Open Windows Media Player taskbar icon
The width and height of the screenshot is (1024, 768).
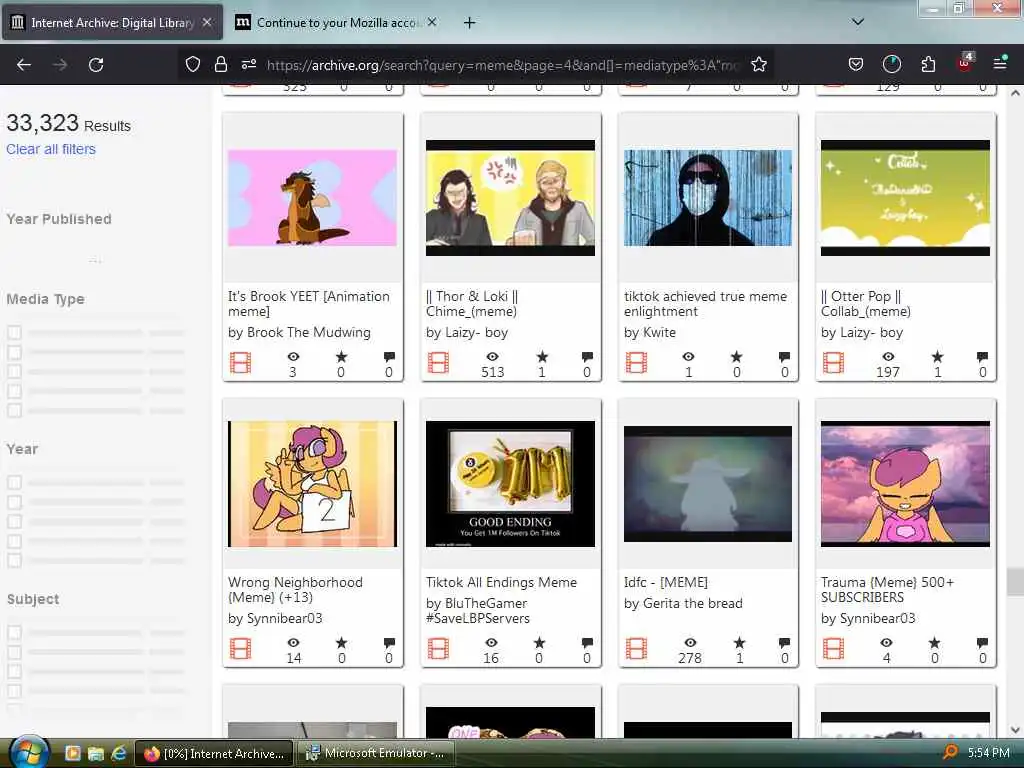(72, 753)
